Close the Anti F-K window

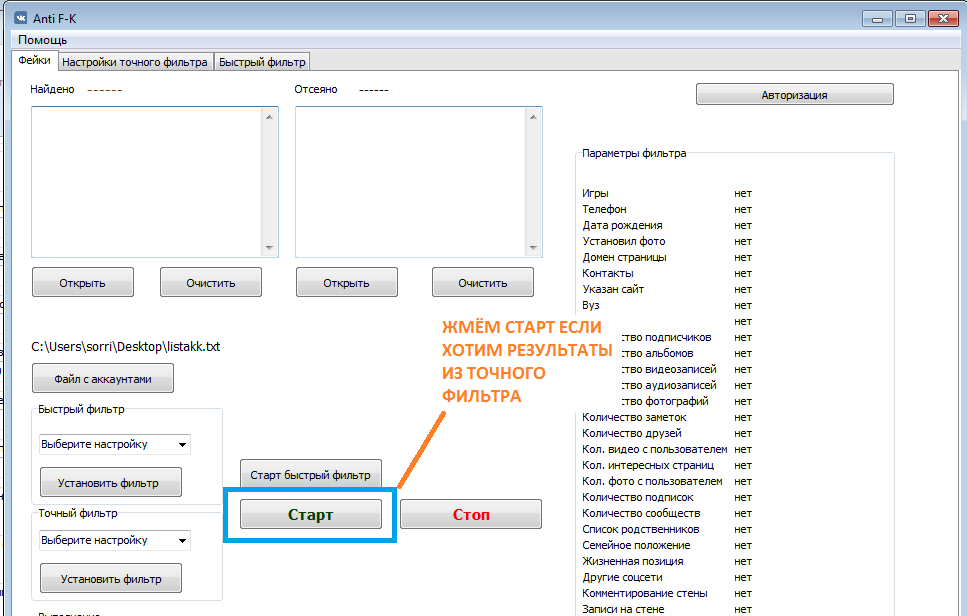point(943,19)
